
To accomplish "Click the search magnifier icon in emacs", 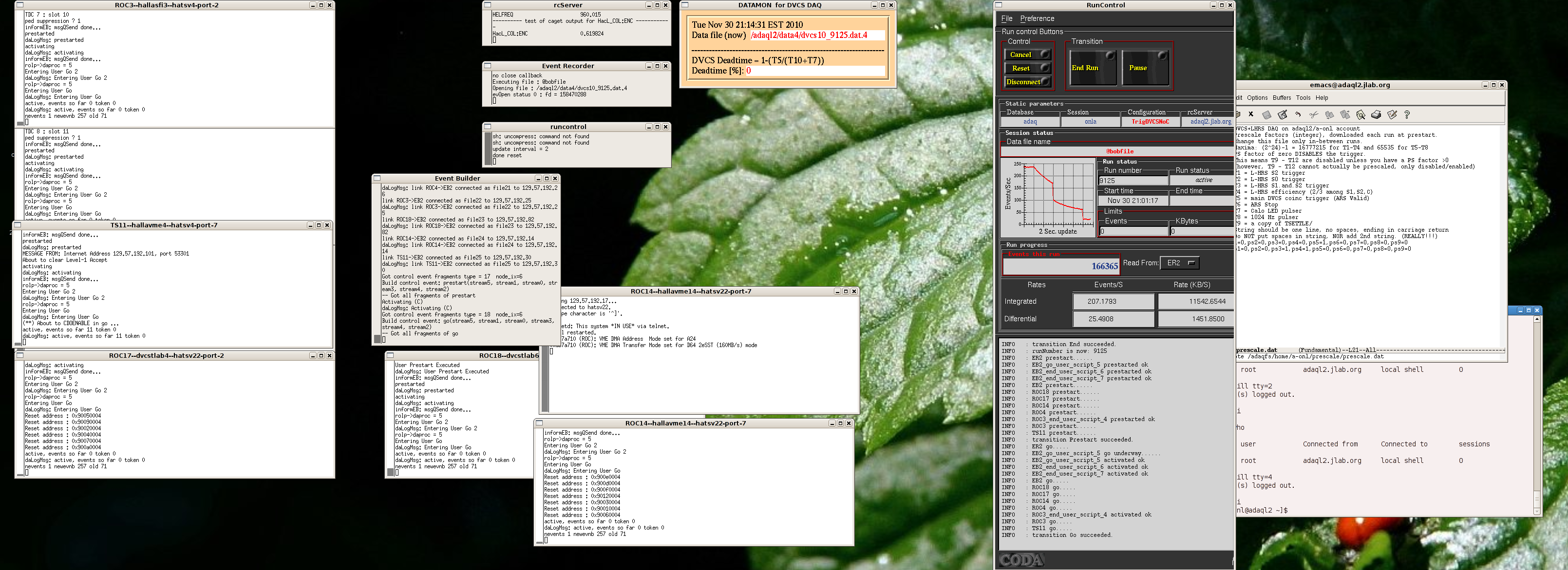I will click(1360, 114).
